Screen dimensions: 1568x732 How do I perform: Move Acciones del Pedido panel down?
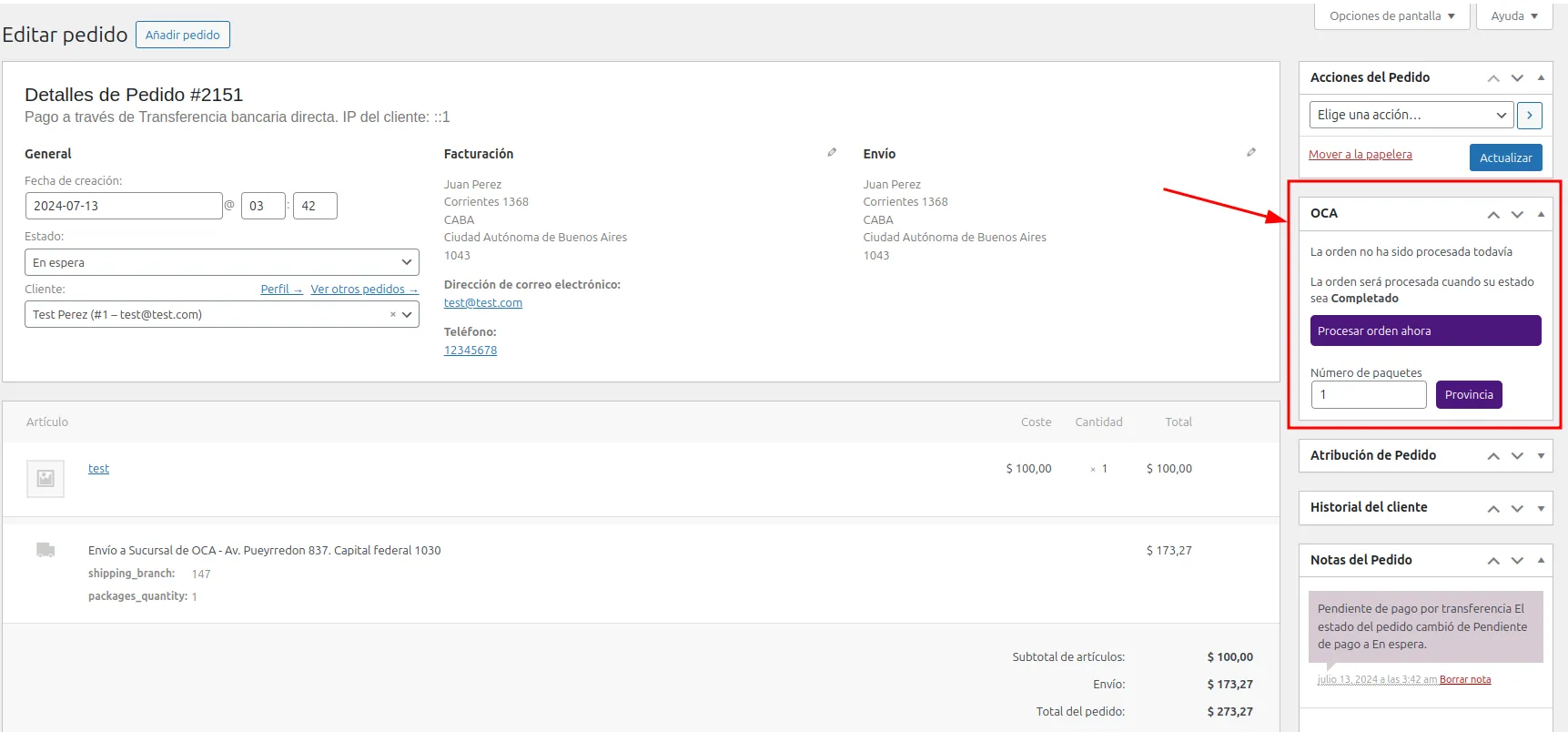point(1517,78)
